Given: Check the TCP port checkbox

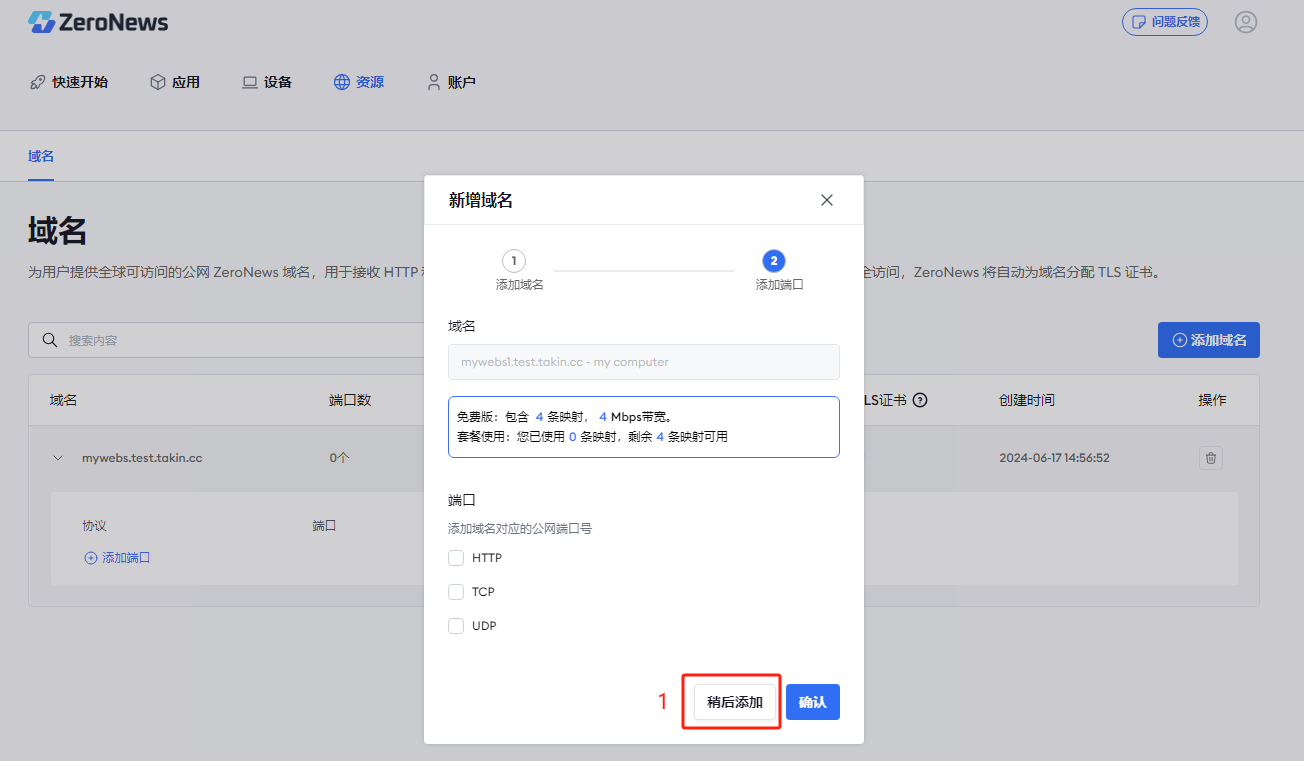Looking at the screenshot, I should [x=456, y=592].
